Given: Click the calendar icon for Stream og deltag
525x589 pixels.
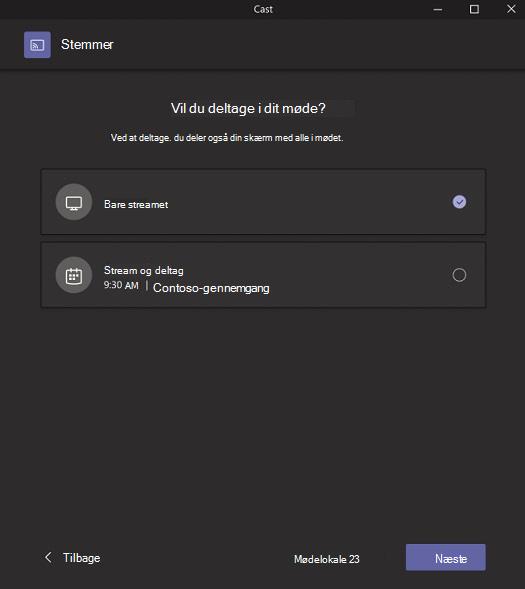Looking at the screenshot, I should tap(74, 275).
